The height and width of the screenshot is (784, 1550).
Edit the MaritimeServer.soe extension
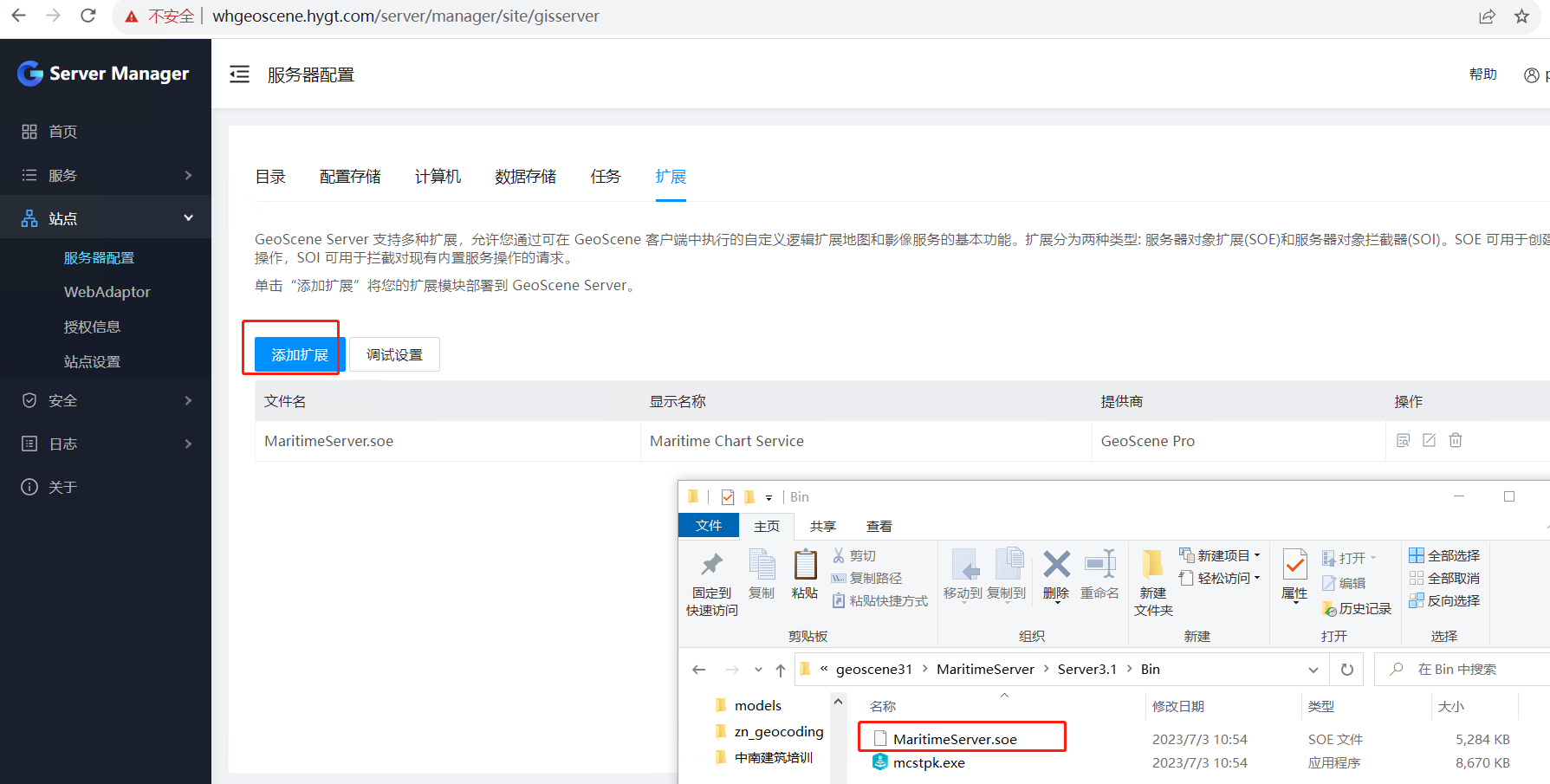tap(1430, 440)
